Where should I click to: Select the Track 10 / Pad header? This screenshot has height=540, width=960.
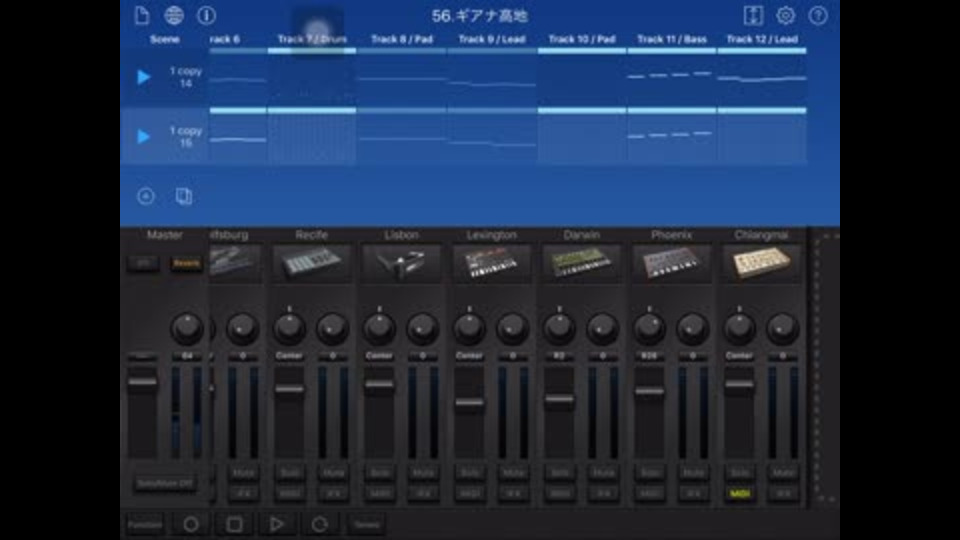[x=582, y=39]
